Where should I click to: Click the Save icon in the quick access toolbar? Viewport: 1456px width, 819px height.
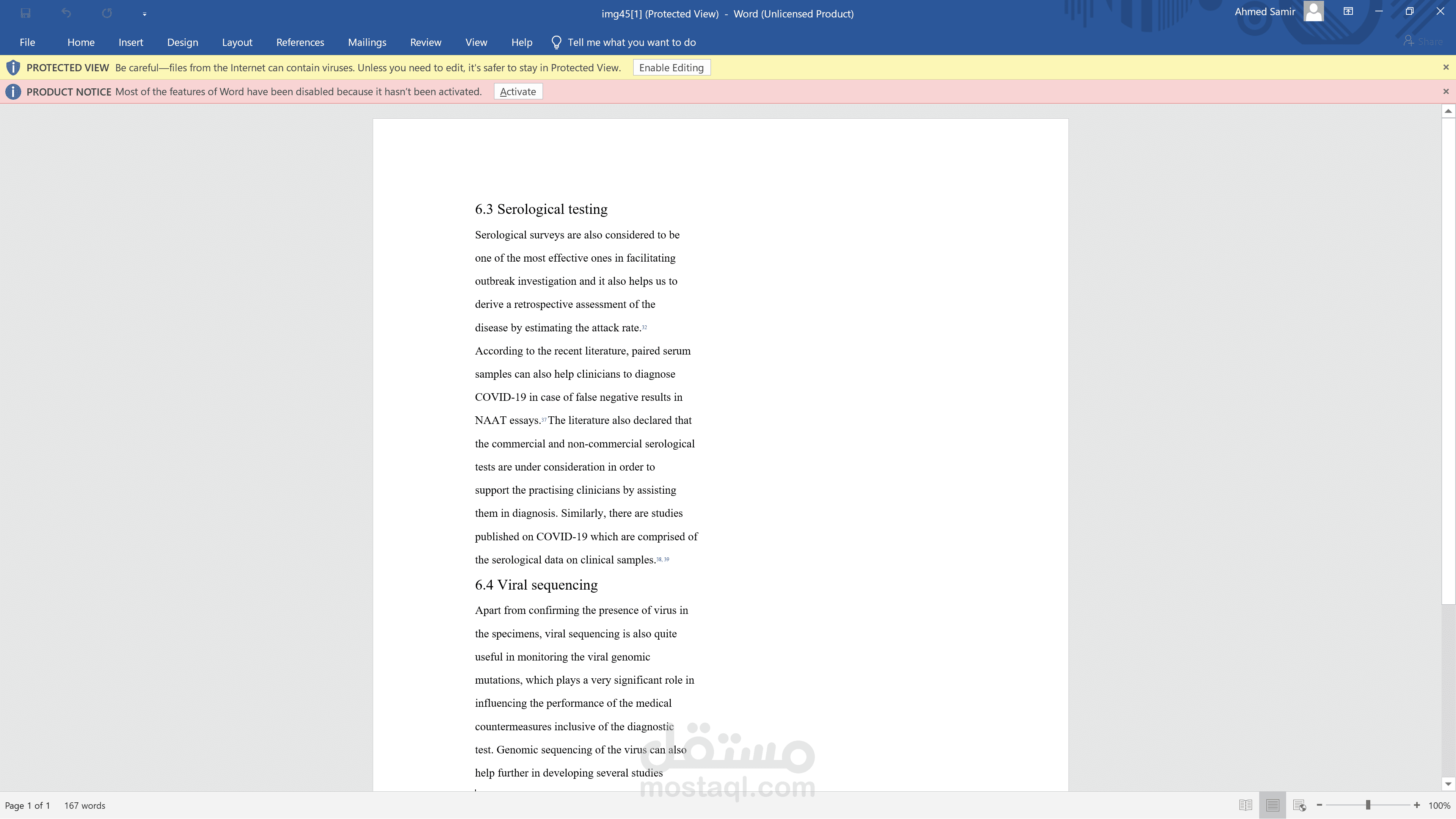pyautogui.click(x=25, y=13)
